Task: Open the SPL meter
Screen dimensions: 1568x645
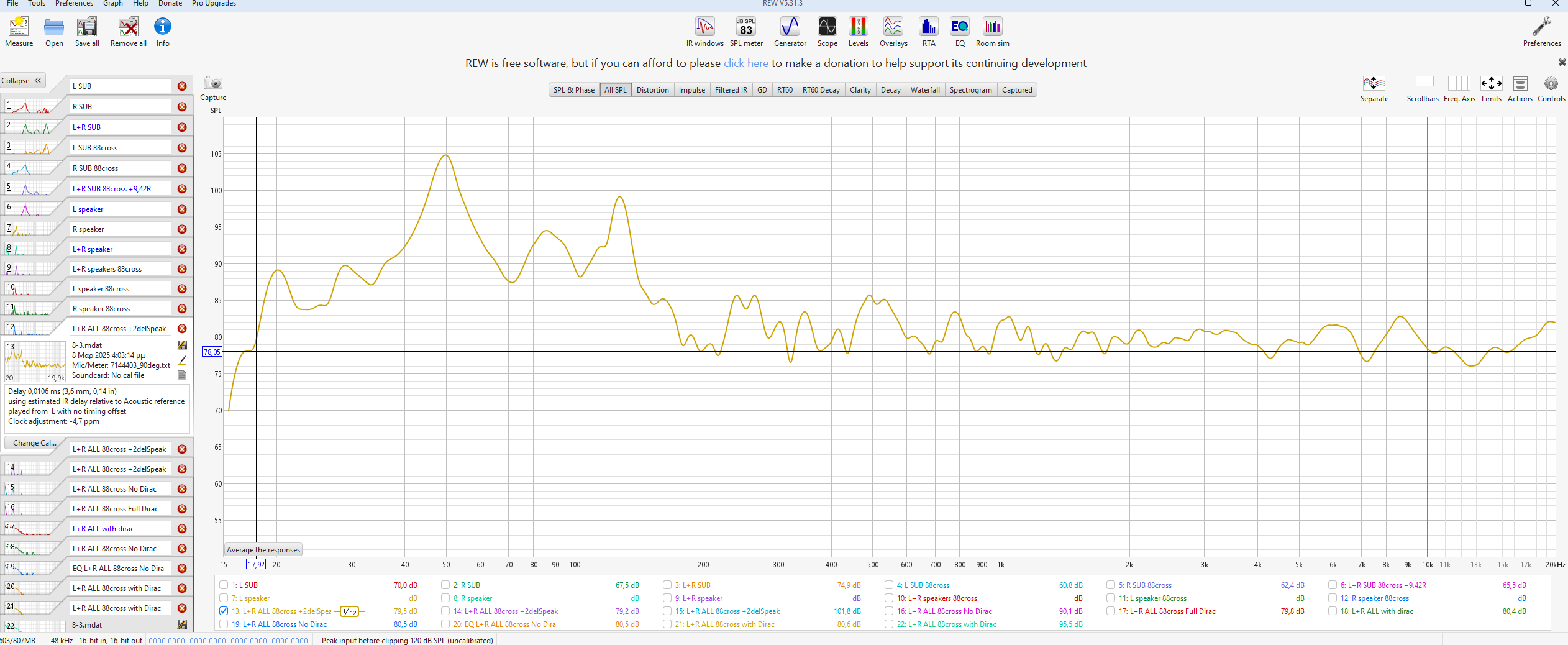Action: (x=745, y=32)
